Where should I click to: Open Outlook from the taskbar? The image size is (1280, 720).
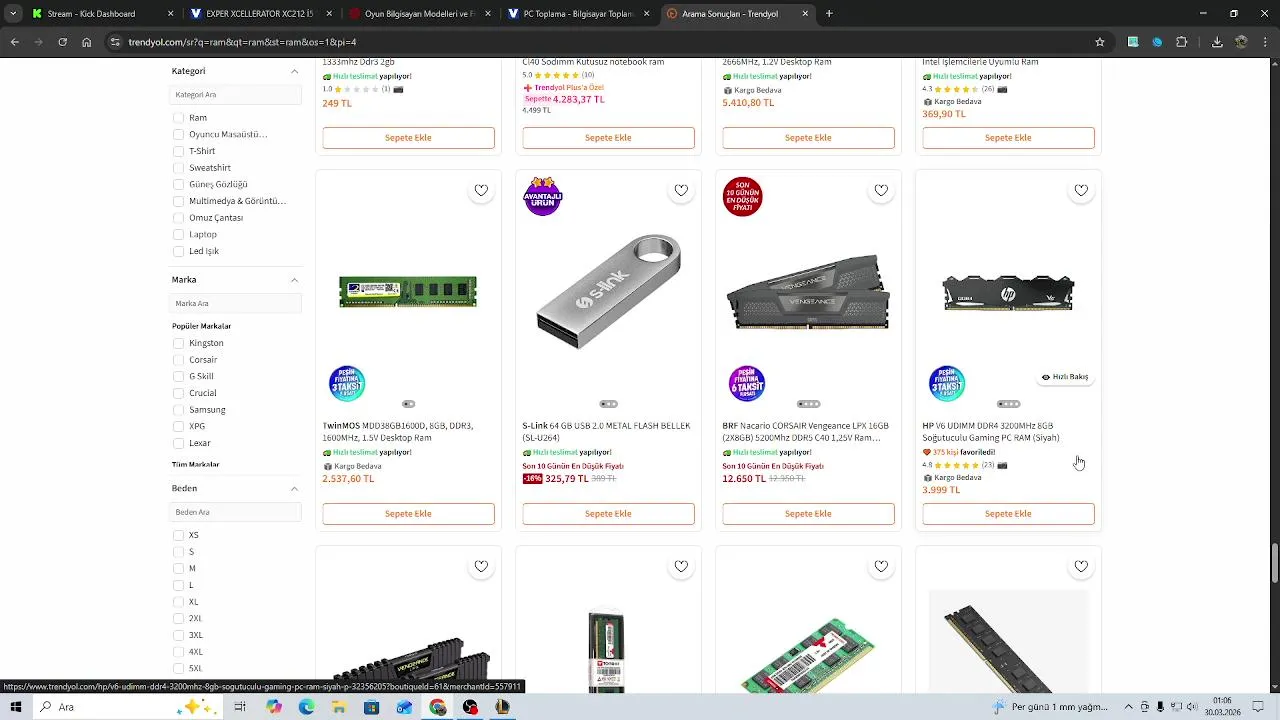[x=405, y=707]
